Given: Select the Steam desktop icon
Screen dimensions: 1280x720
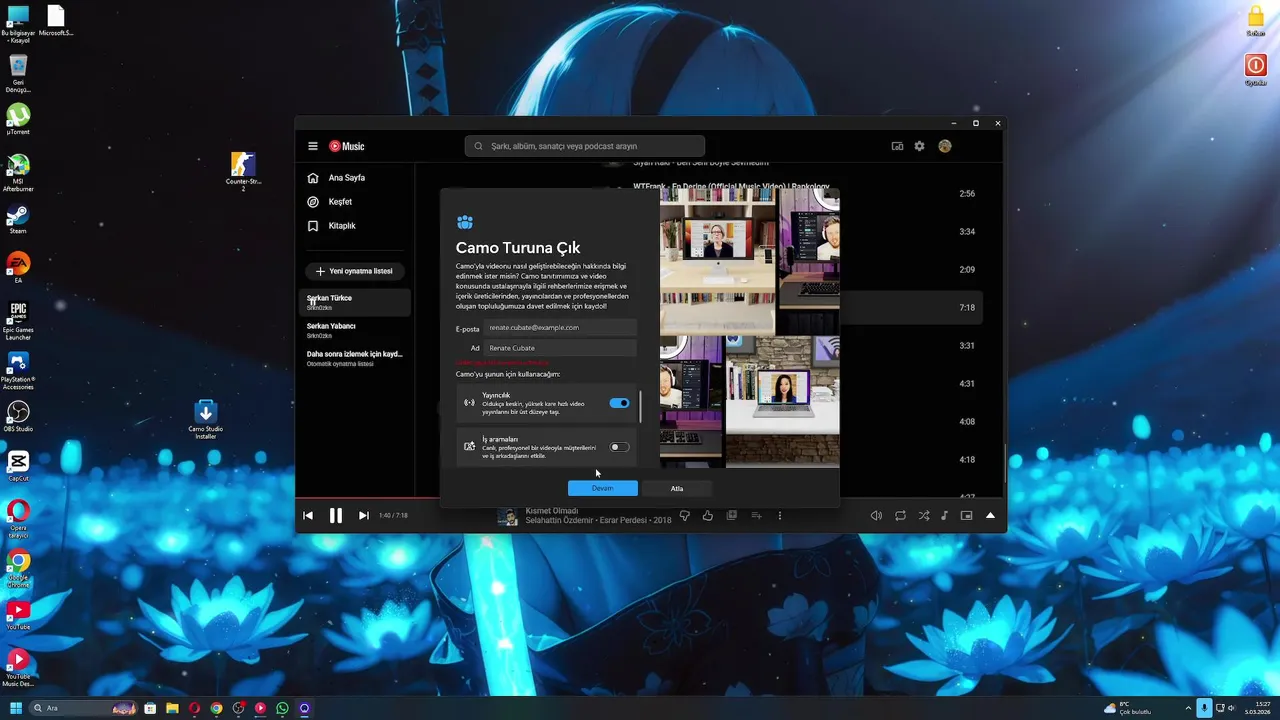Looking at the screenshot, I should [x=18, y=219].
